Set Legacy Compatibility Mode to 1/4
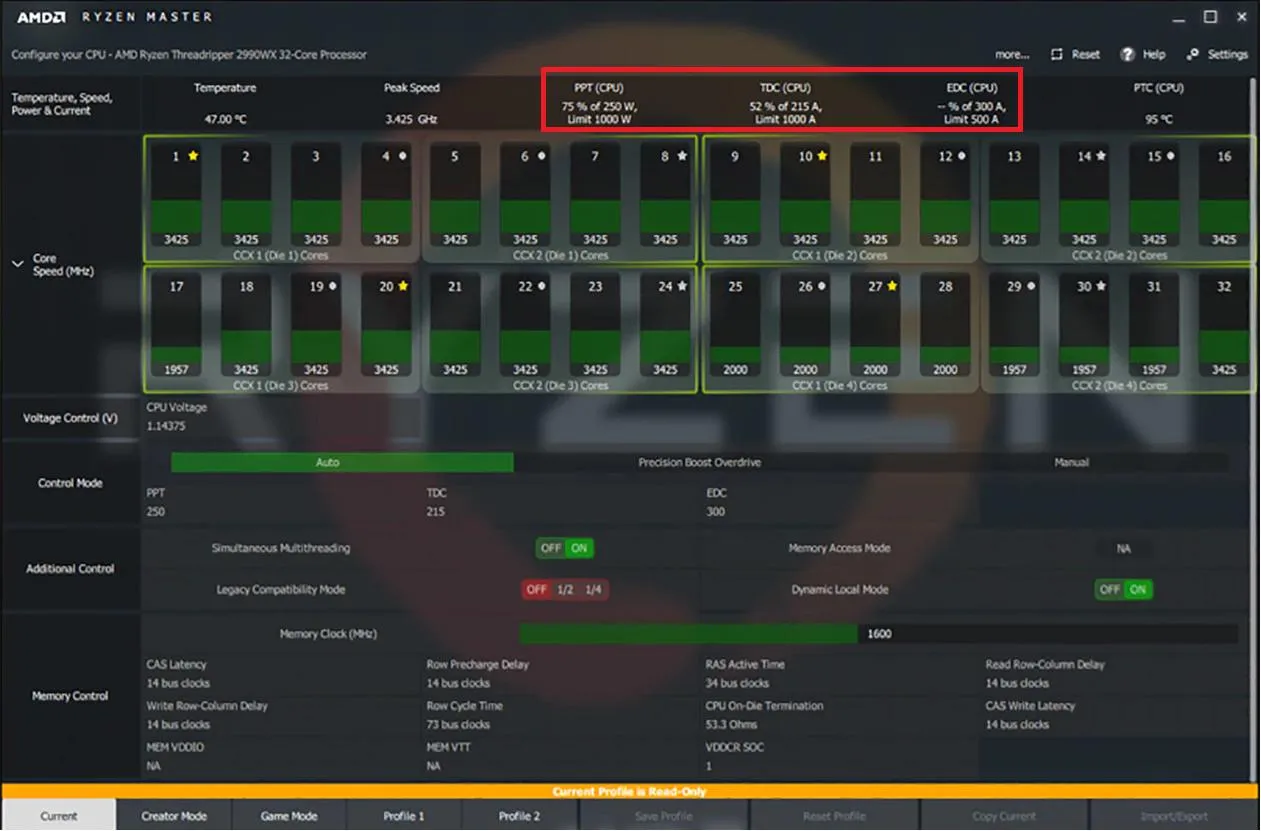Image resolution: width=1261 pixels, height=831 pixels. pyautogui.click(x=593, y=590)
